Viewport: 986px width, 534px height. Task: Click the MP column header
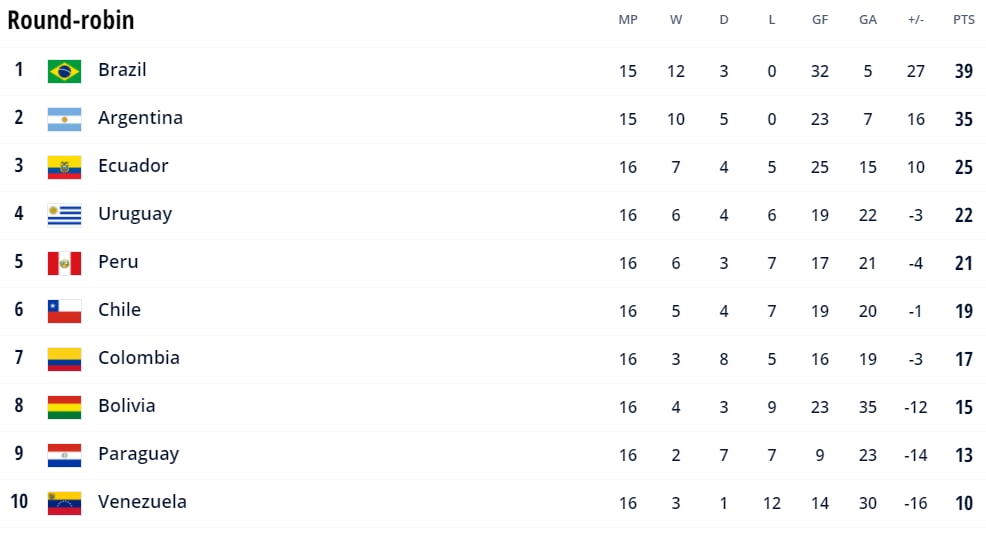point(628,20)
